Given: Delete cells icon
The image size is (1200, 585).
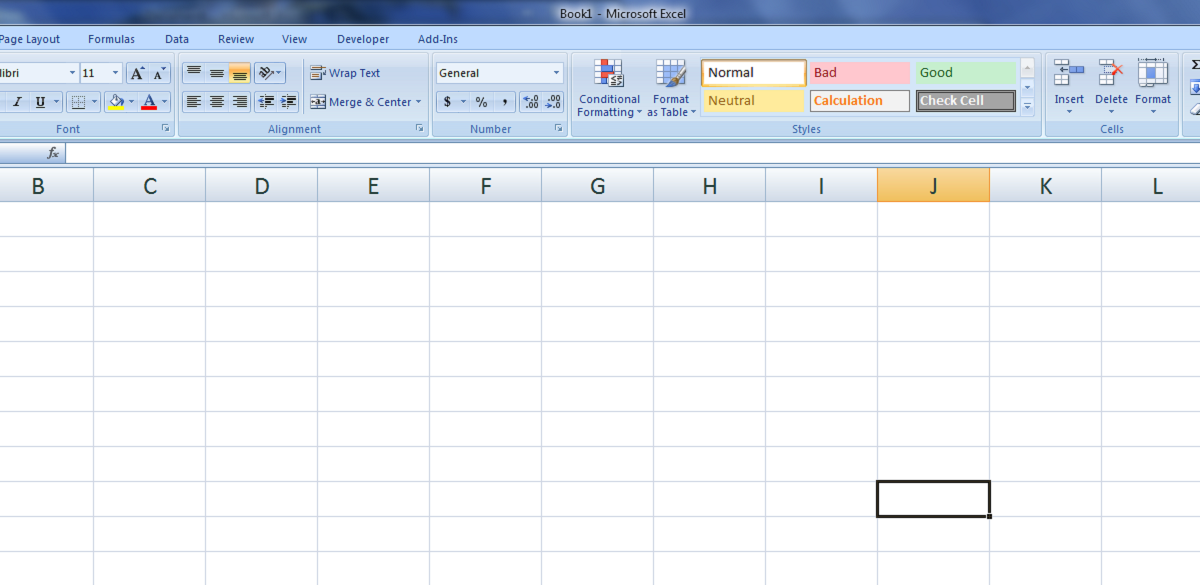Looking at the screenshot, I should [1111, 74].
